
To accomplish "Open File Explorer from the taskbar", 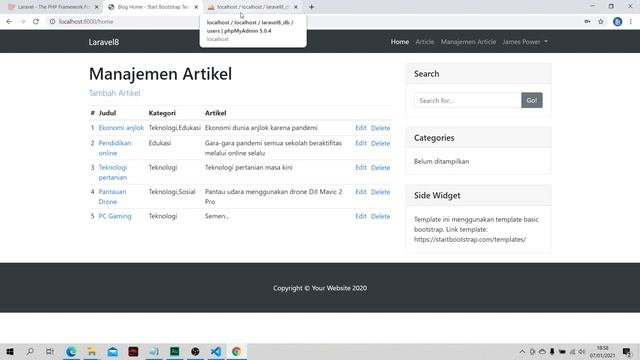I will 92,351.
